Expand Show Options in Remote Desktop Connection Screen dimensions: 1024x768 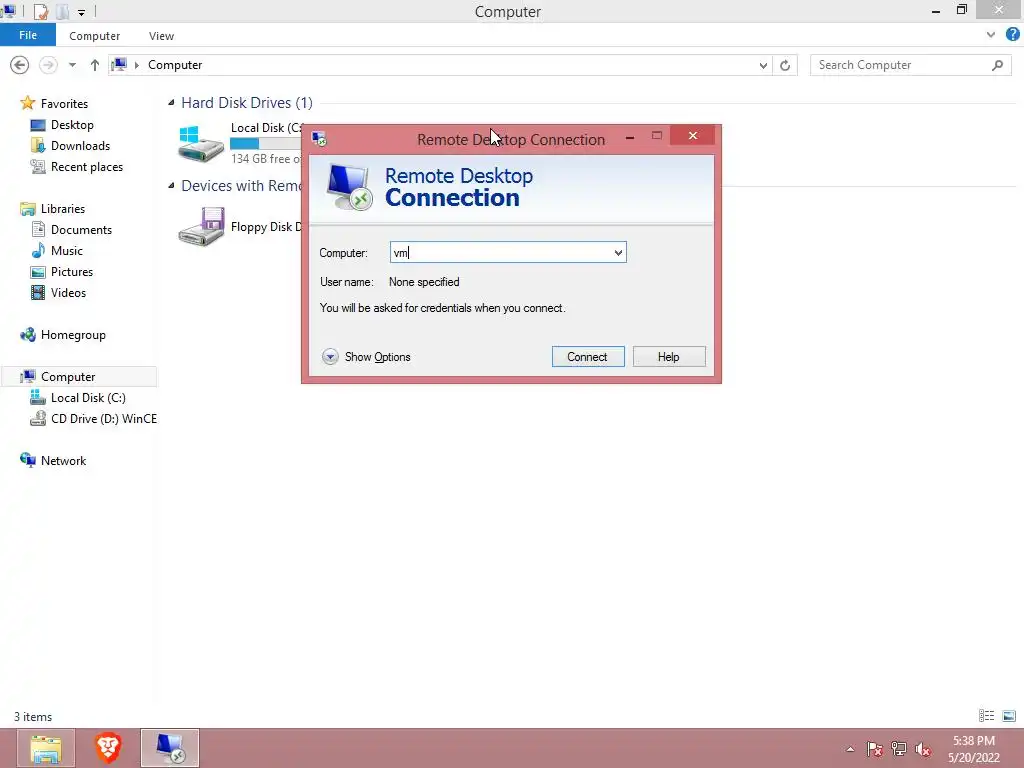[366, 357]
